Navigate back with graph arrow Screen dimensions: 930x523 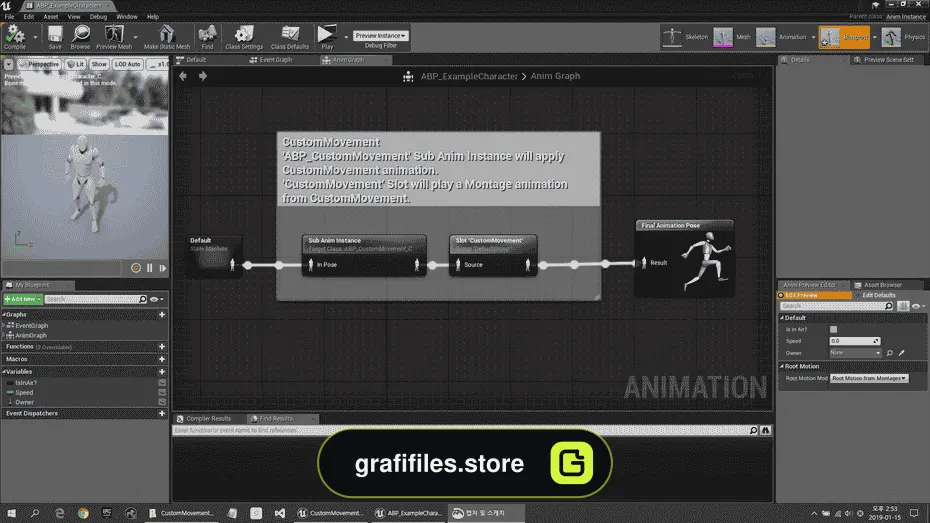(x=183, y=76)
